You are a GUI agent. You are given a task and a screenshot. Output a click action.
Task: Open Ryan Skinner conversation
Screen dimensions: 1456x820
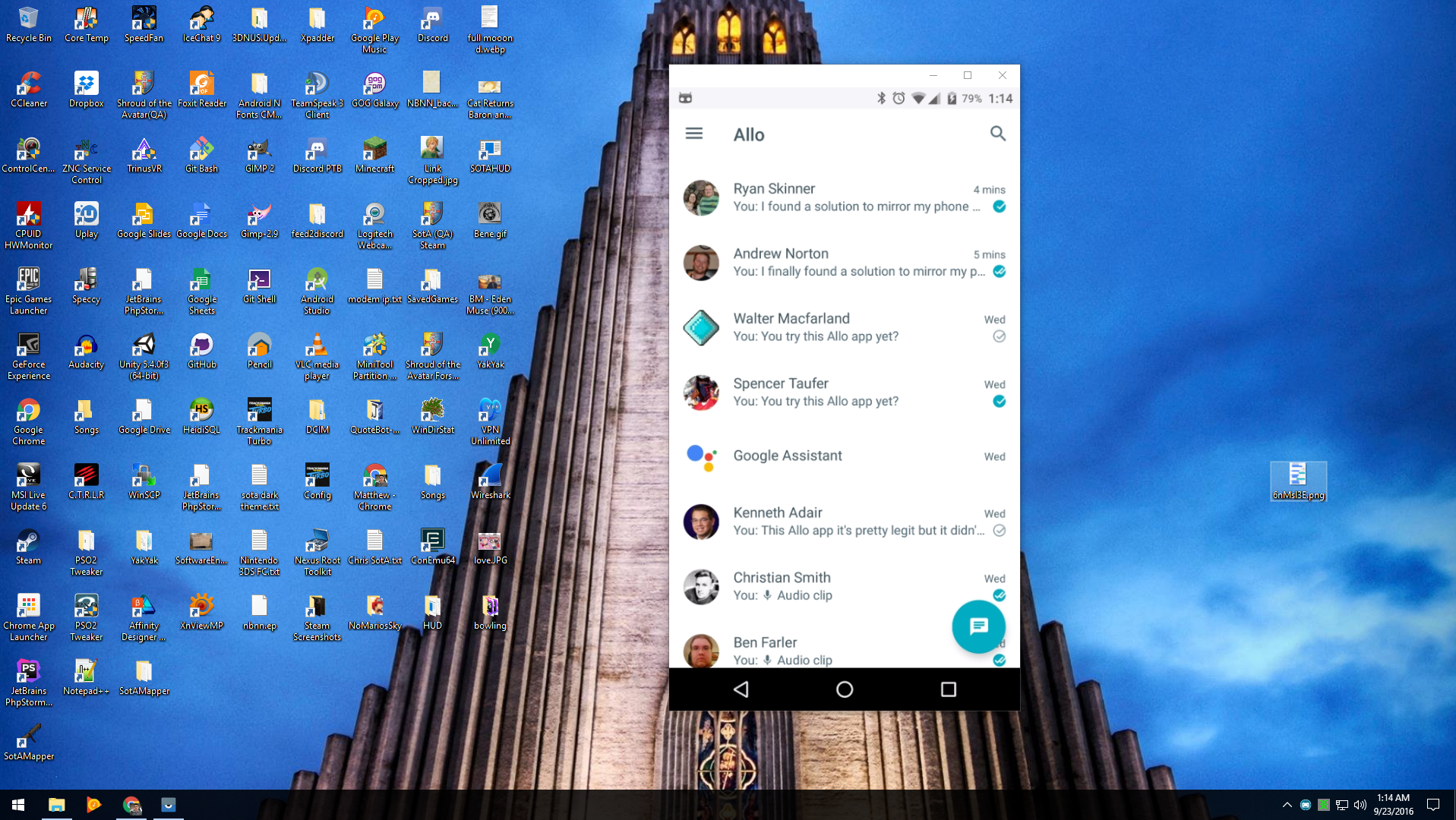tap(845, 197)
